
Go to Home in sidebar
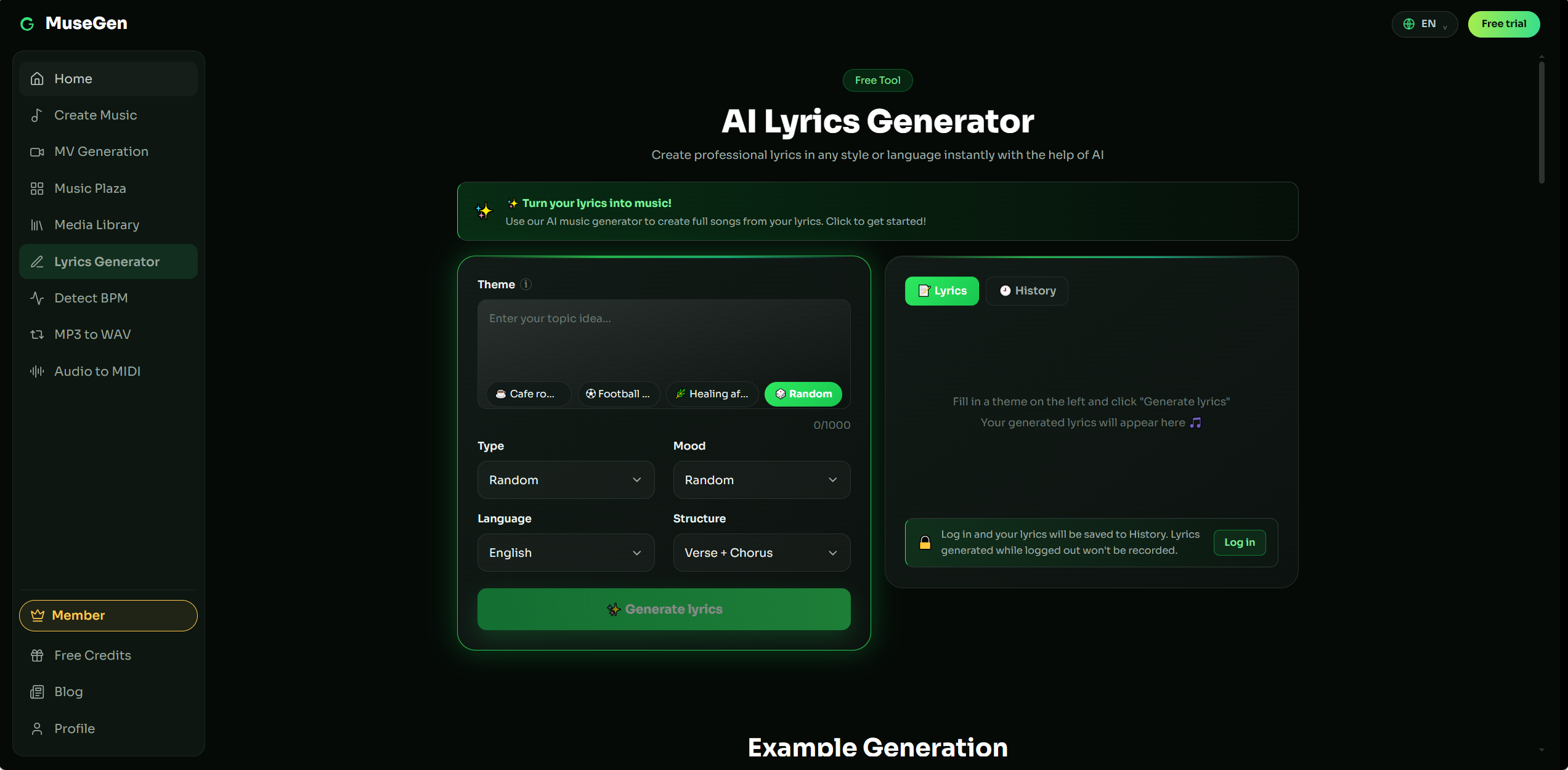108,79
